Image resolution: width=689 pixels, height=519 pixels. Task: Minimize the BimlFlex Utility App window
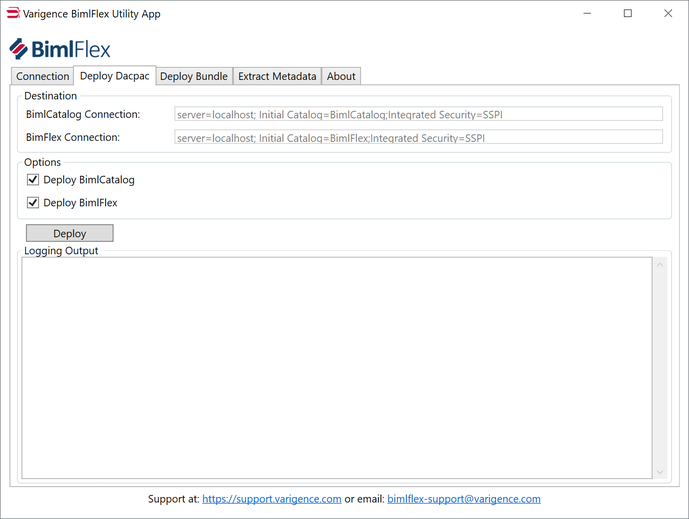(587, 14)
